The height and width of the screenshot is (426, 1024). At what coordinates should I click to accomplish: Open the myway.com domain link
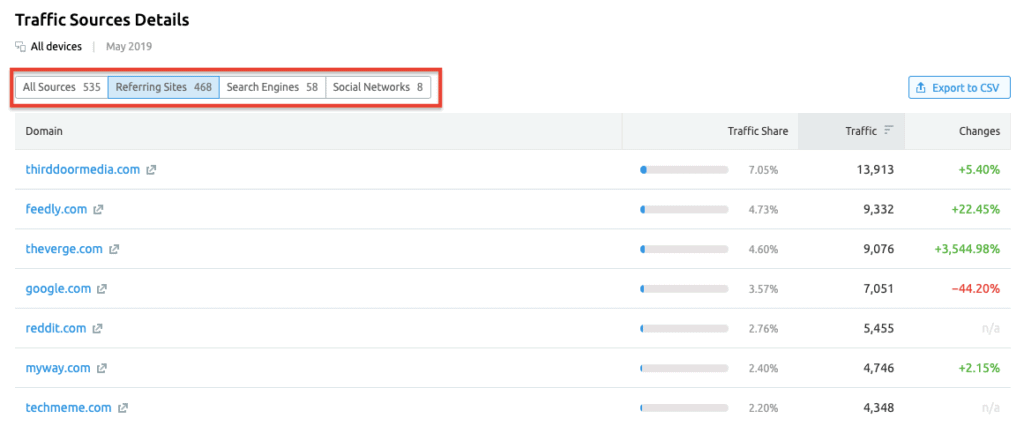(x=57, y=369)
